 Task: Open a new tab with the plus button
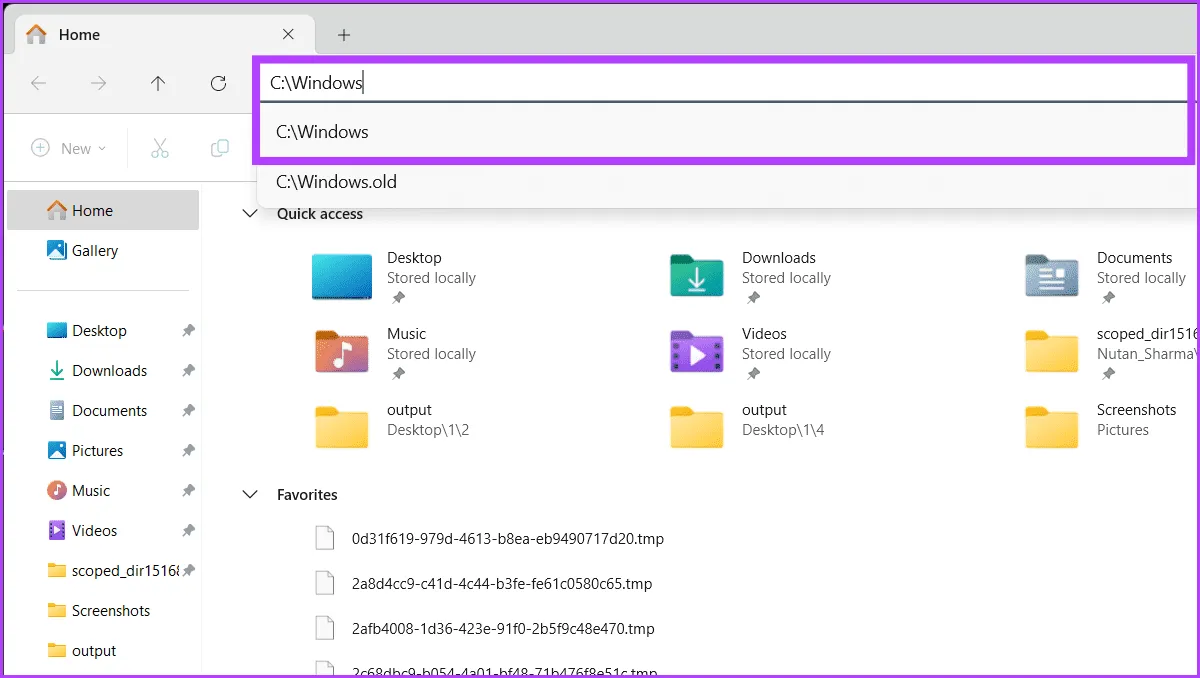point(344,33)
